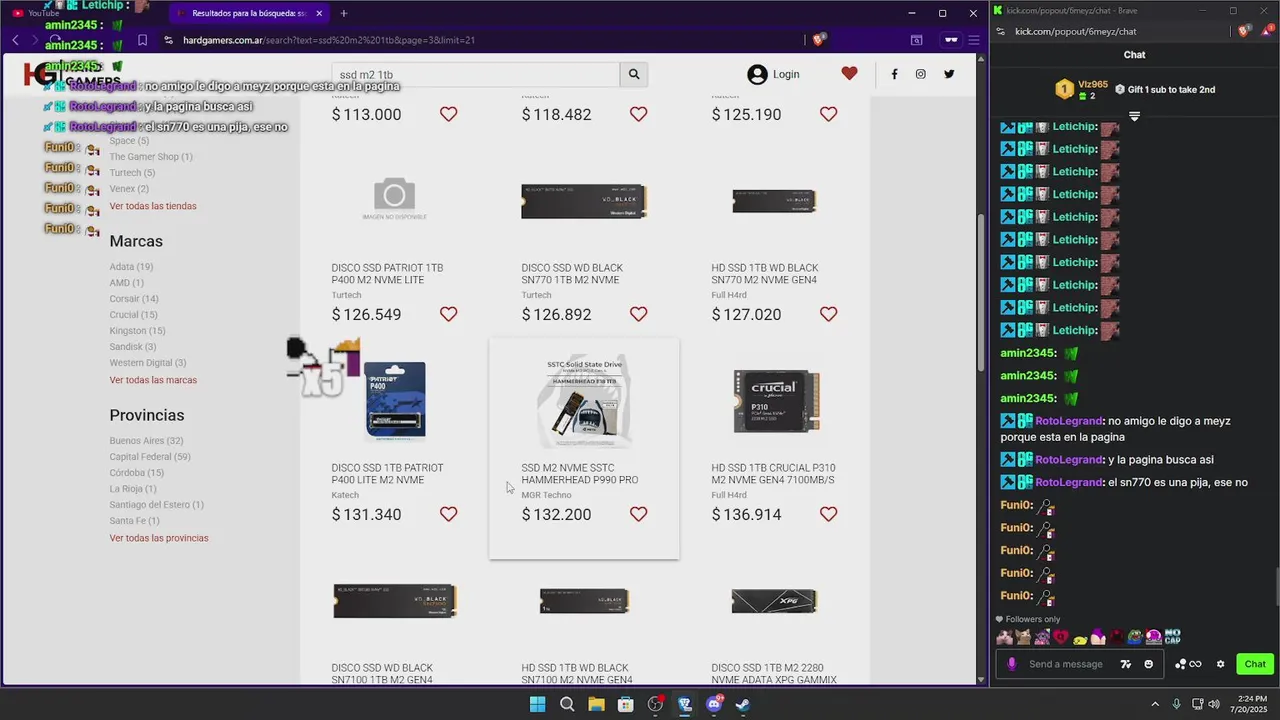The width and height of the screenshot is (1280, 720).
Task: Open a new browser tab with the plus
Action: 344,13
